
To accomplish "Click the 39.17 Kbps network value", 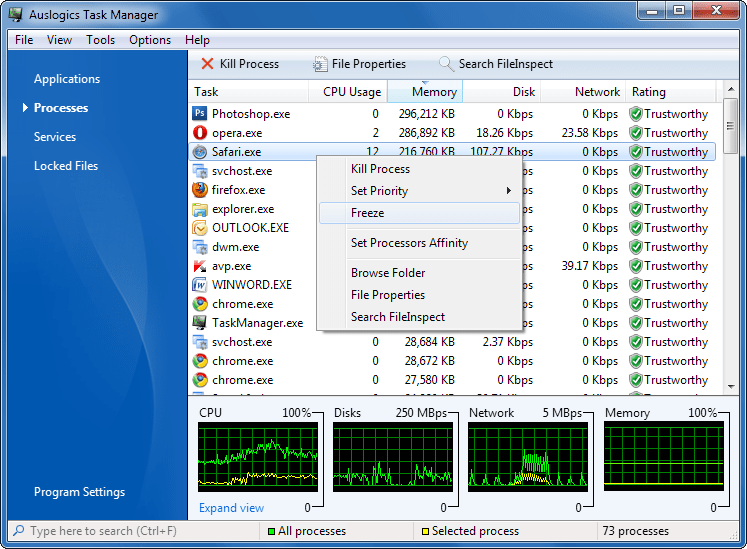I will (x=590, y=266).
